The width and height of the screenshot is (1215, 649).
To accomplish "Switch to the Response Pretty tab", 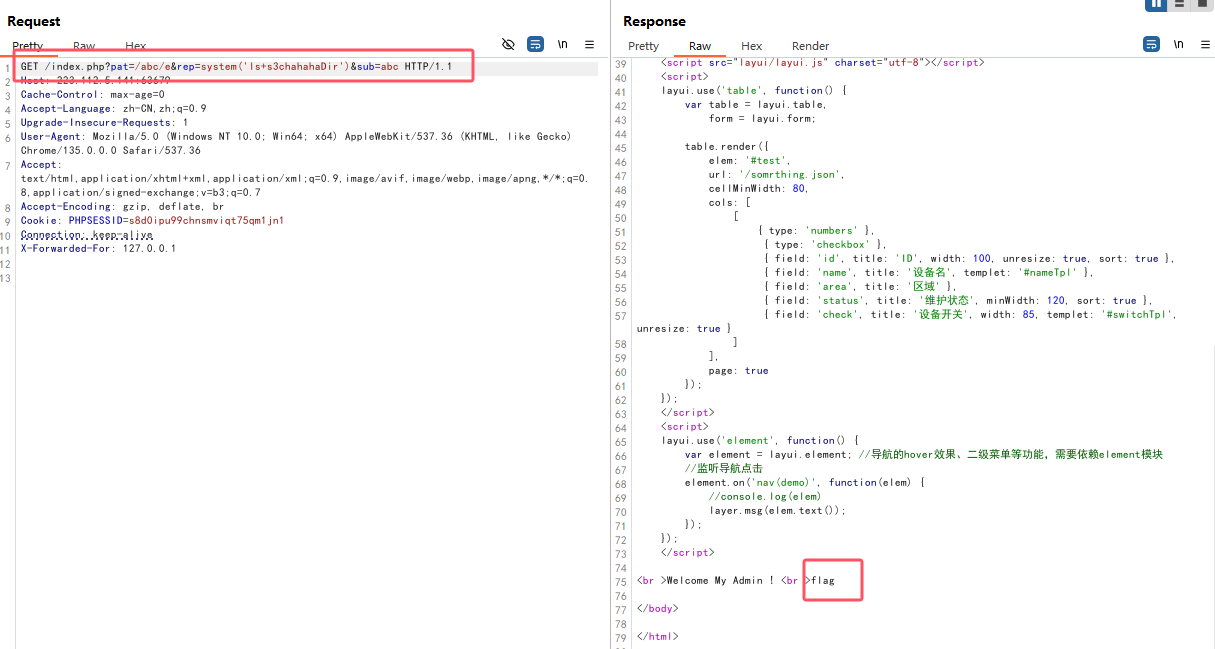I will coord(644,46).
